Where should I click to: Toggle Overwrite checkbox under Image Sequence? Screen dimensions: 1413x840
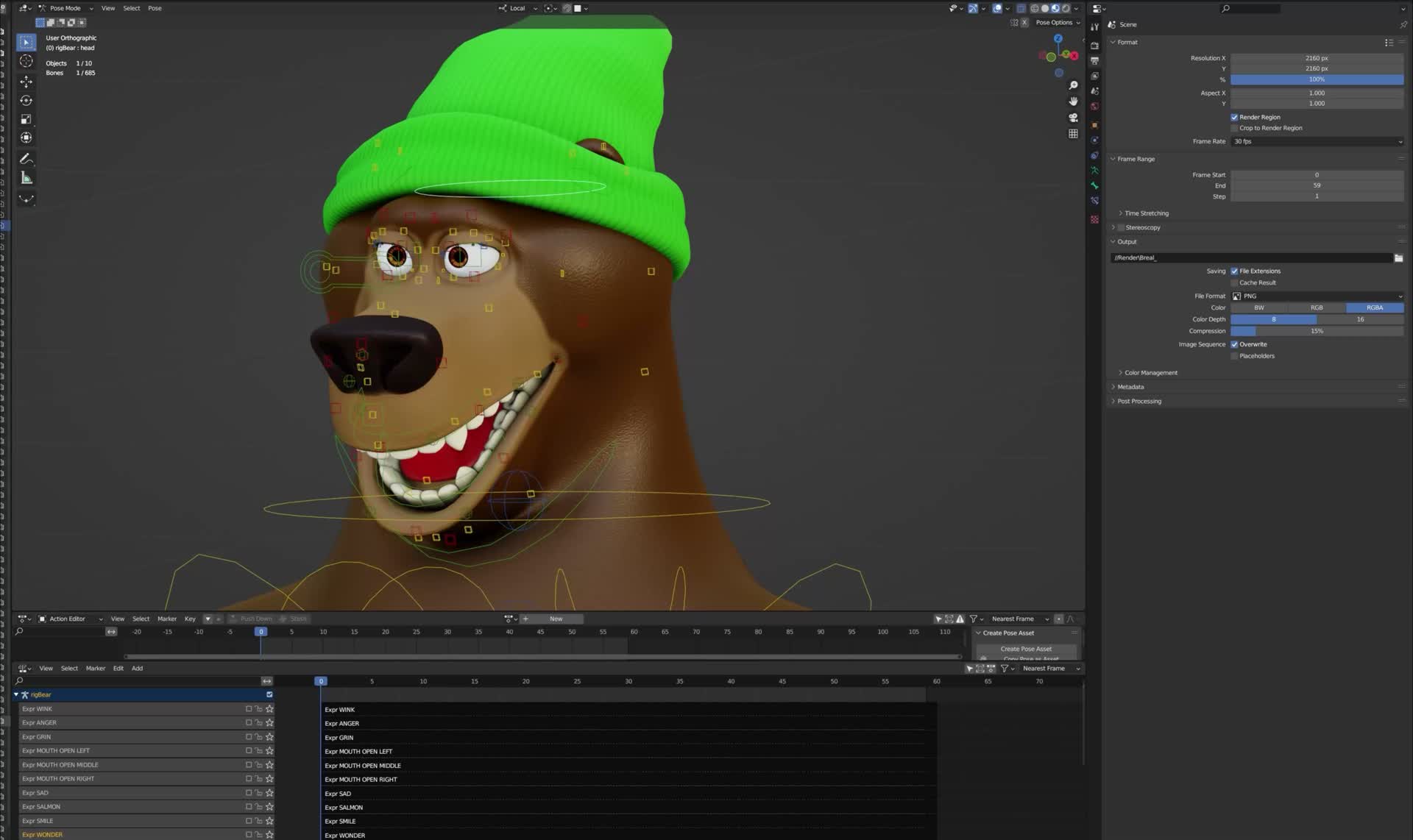click(x=1234, y=344)
